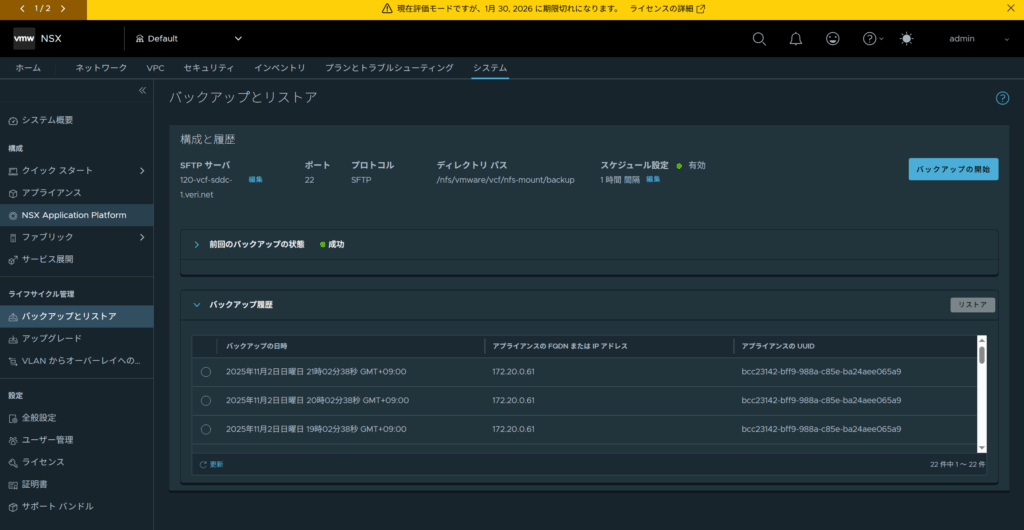This screenshot has height=530, width=1024.
Task: Open the ネットワーク tab
Action: click(101, 68)
